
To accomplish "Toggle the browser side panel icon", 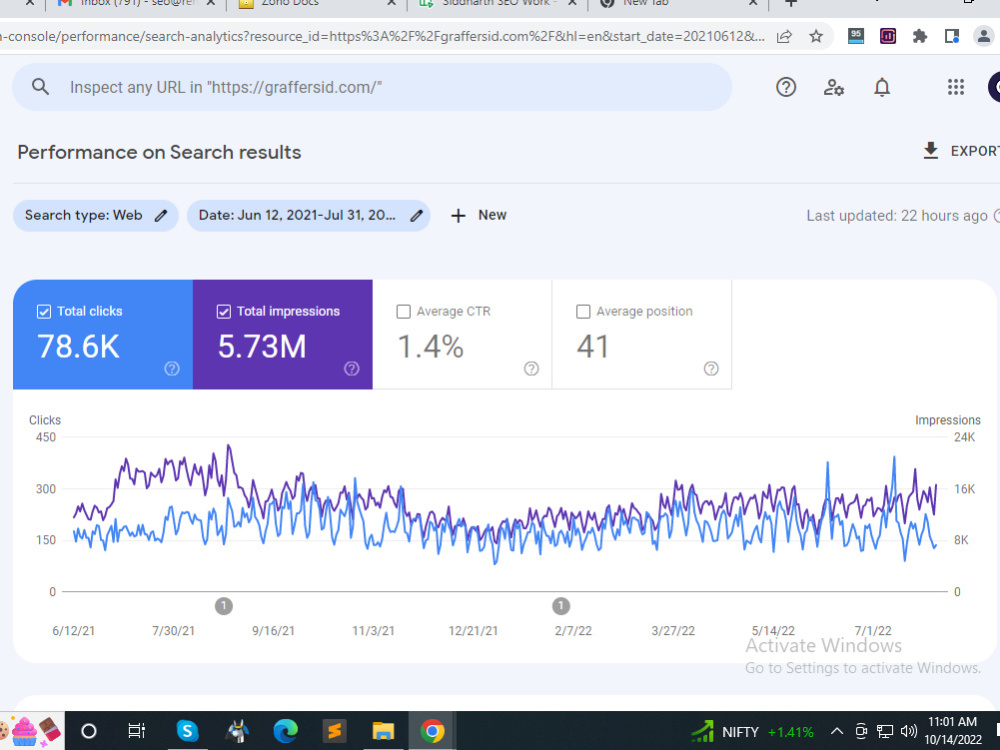I will pos(952,36).
